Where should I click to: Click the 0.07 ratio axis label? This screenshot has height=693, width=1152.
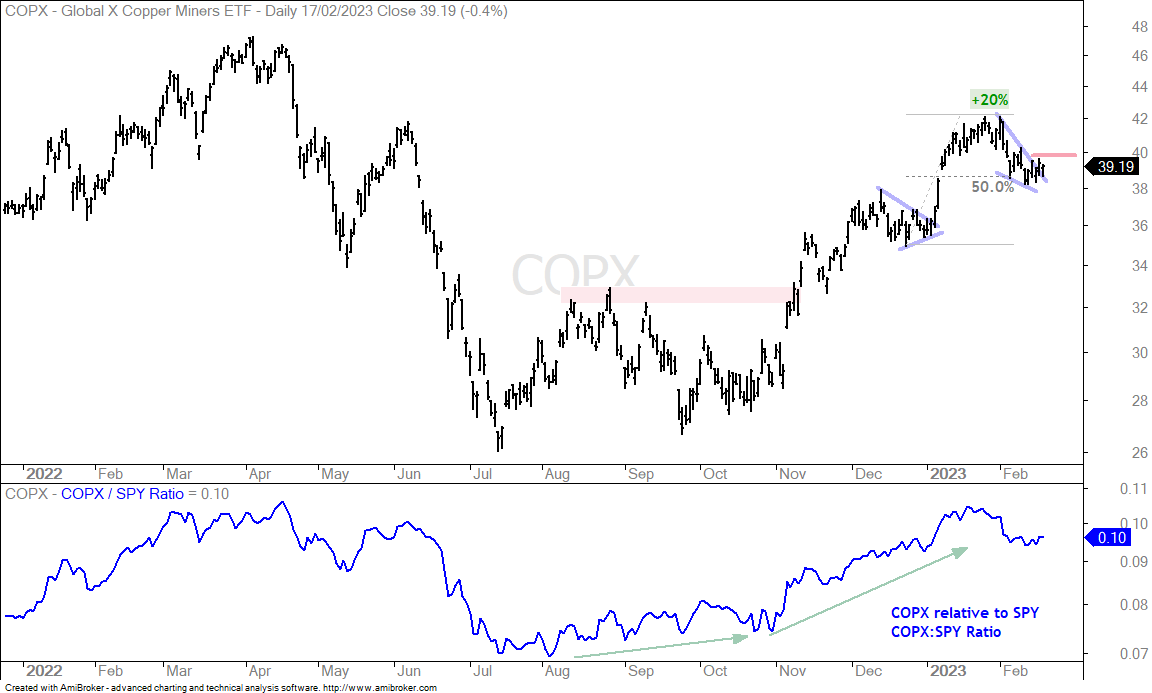point(1135,653)
